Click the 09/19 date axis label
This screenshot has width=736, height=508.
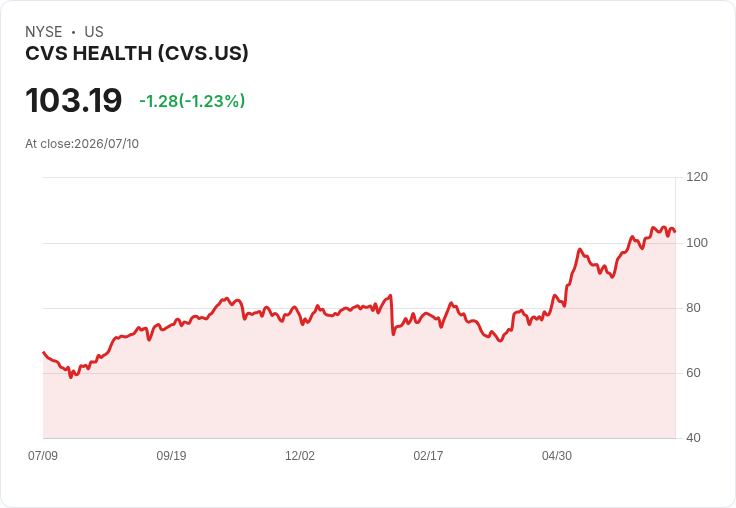(x=171, y=455)
